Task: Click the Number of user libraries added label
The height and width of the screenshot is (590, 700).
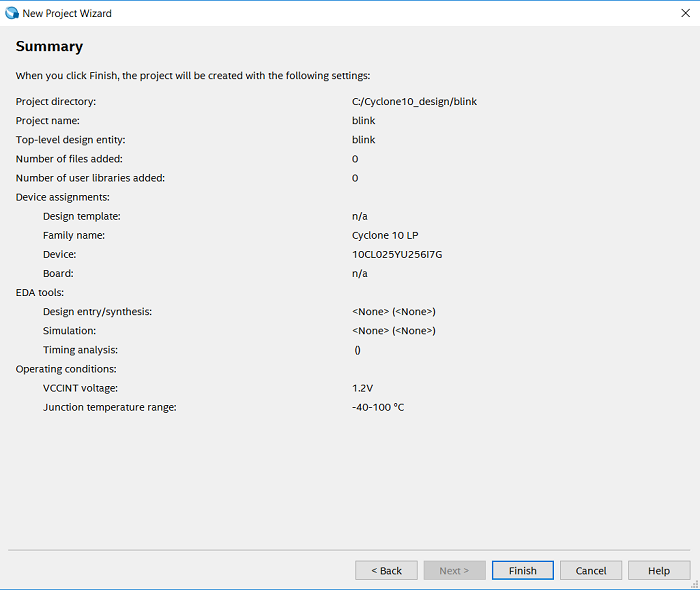Action: tap(90, 178)
